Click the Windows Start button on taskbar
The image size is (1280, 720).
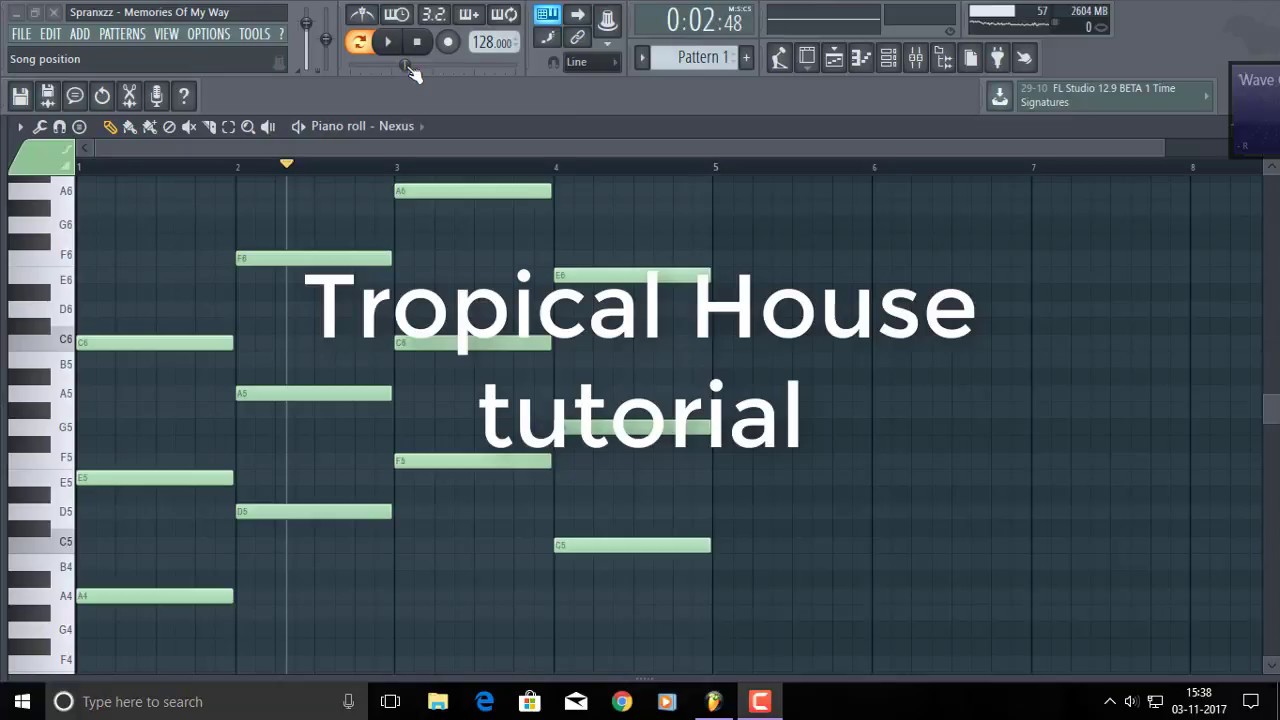tap(22, 702)
